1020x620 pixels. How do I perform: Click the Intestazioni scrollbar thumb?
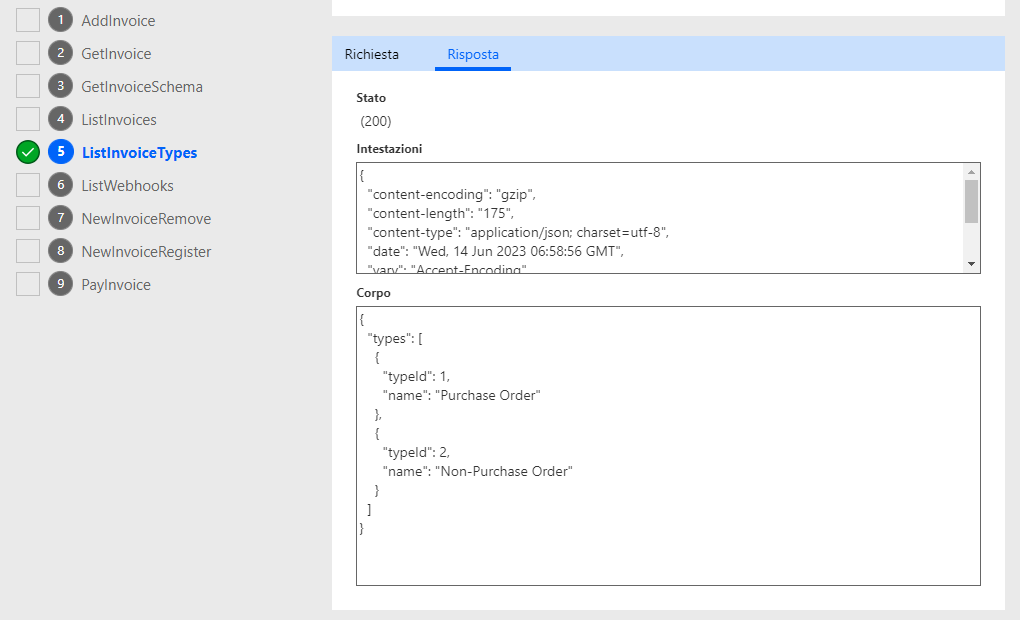[971, 202]
